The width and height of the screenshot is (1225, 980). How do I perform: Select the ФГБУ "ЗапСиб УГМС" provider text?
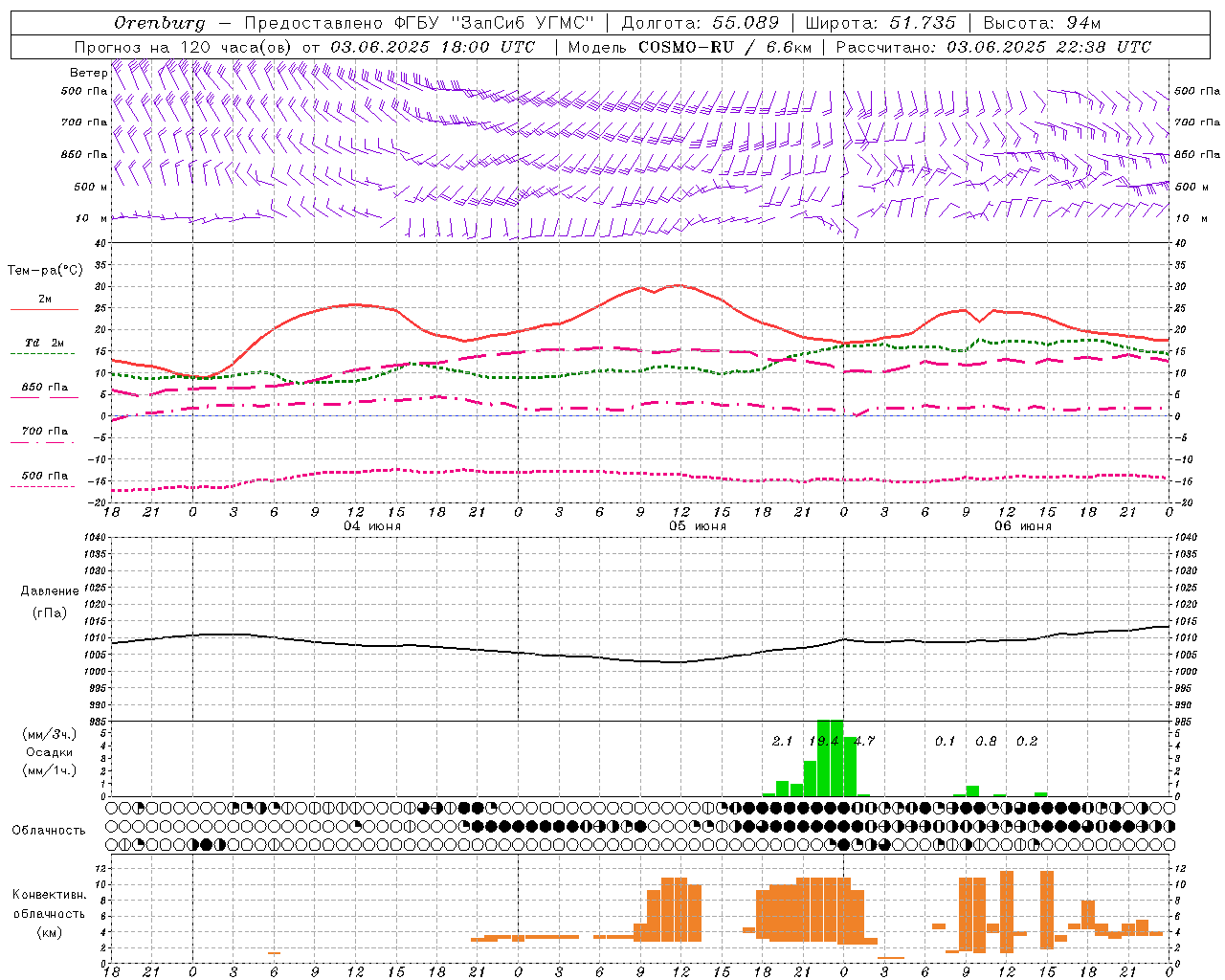pyautogui.click(x=495, y=23)
